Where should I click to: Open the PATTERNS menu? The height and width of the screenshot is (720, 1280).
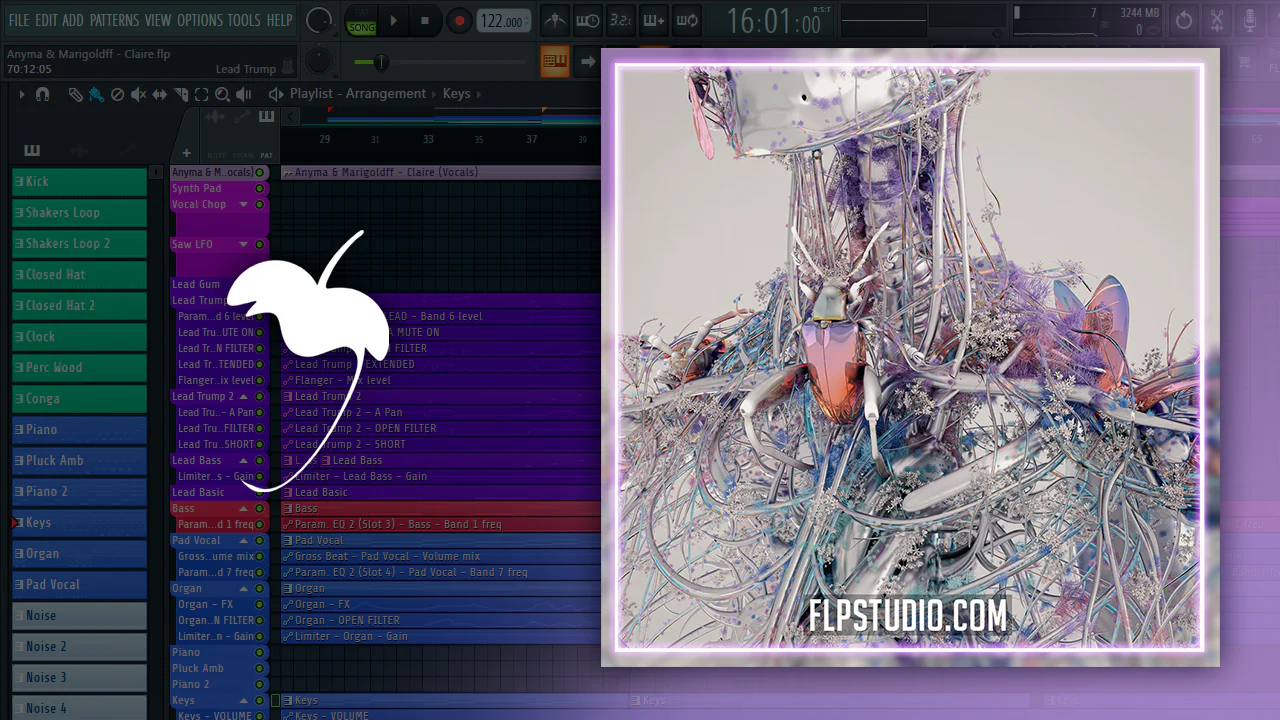(114, 20)
